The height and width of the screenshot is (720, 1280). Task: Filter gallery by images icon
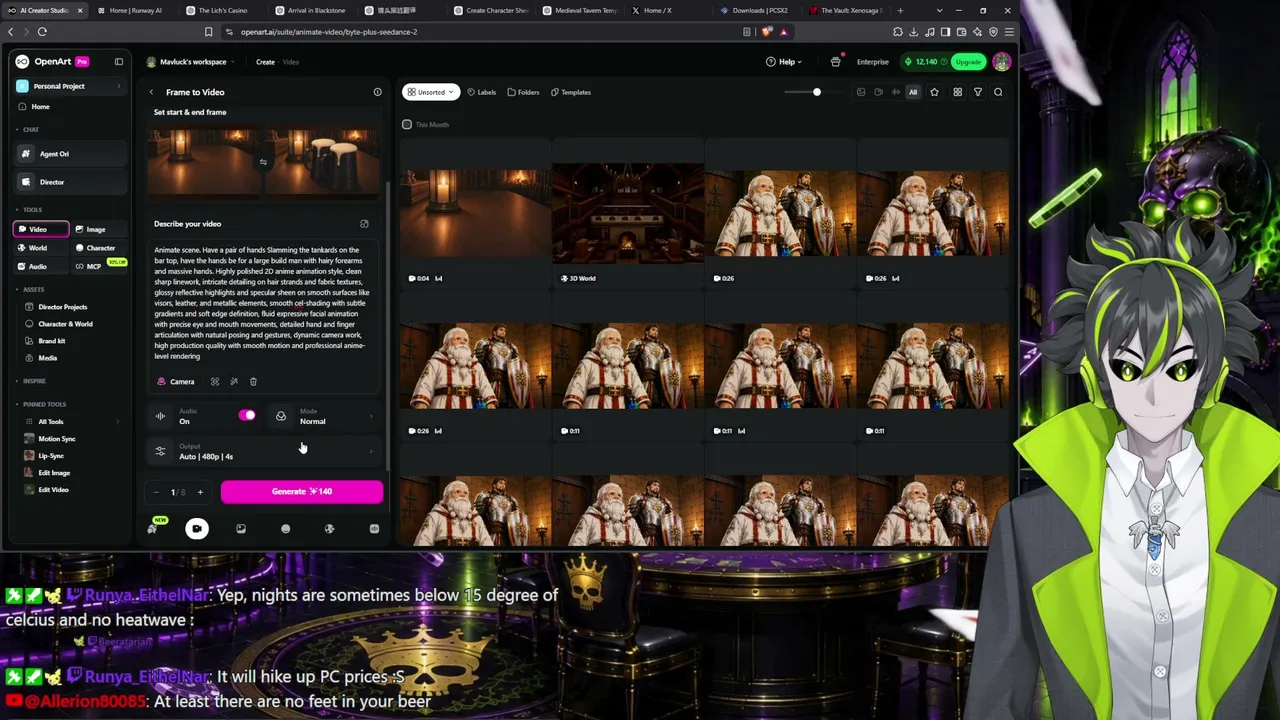861,92
